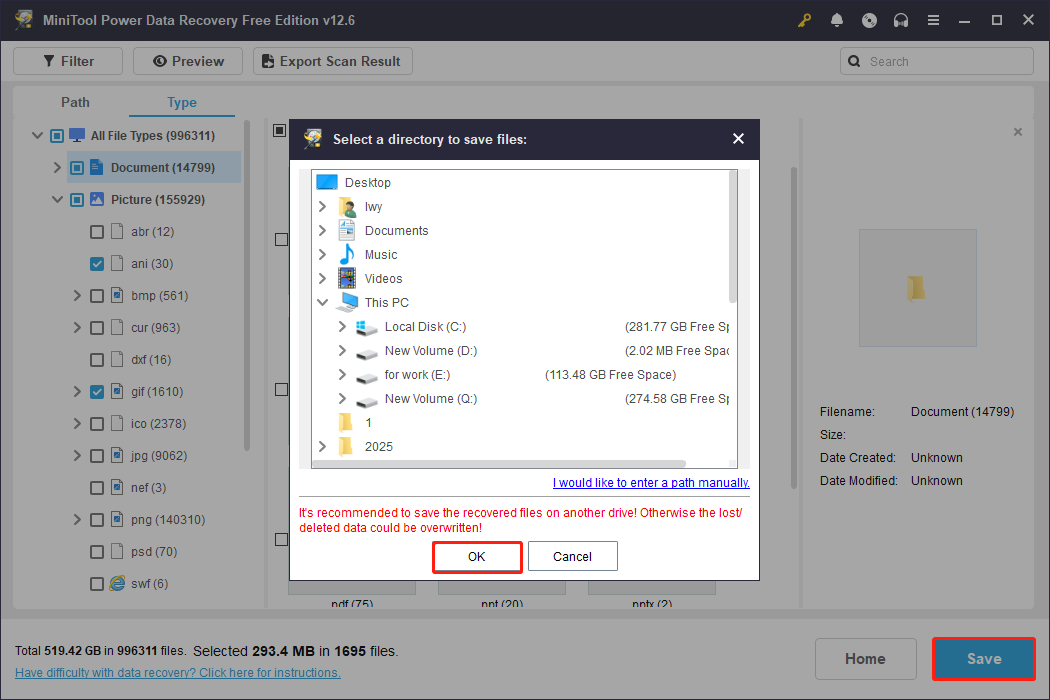Click the search magnifier icon

pos(854,61)
